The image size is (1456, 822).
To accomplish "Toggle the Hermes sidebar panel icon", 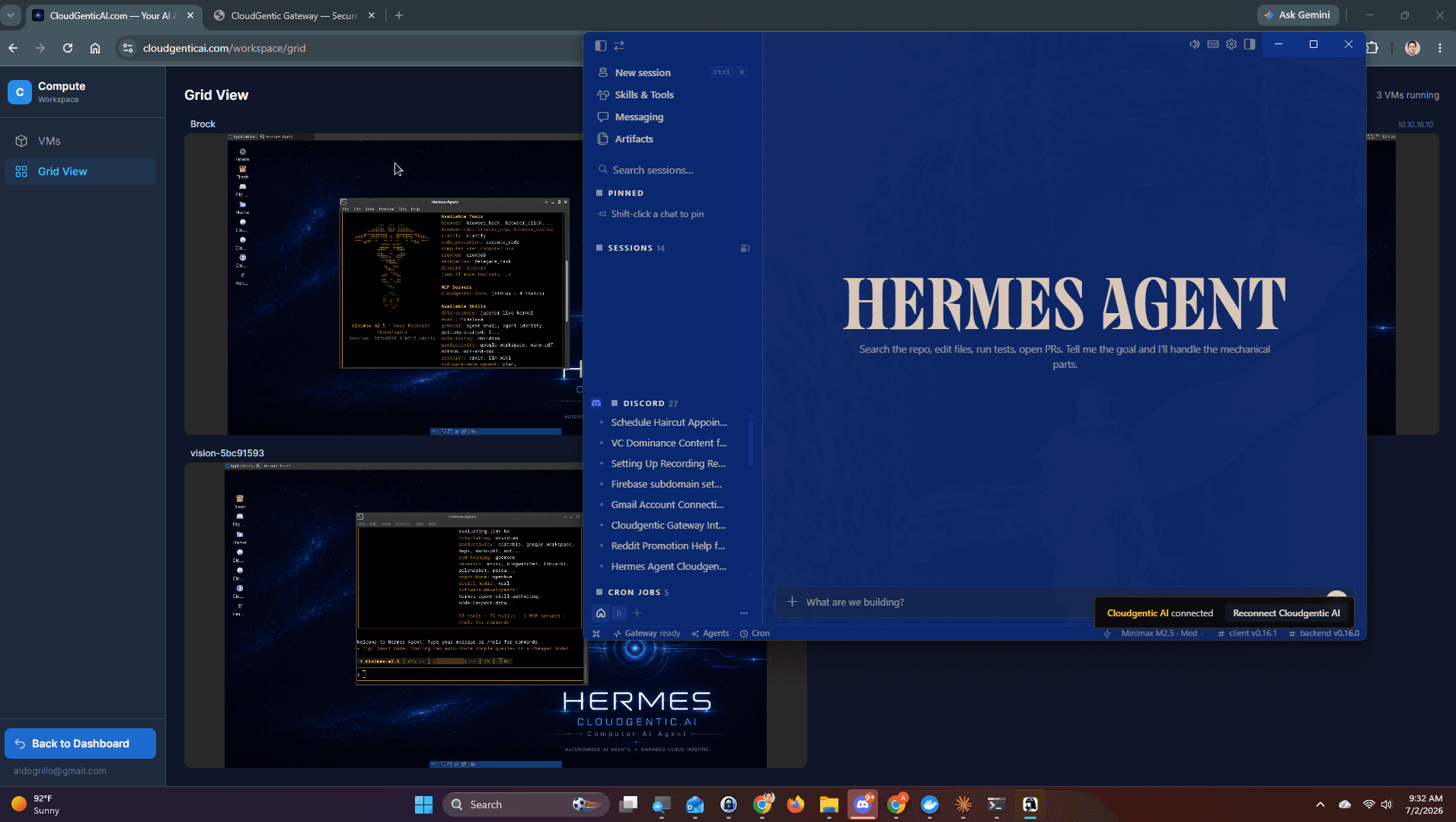I will (x=600, y=46).
